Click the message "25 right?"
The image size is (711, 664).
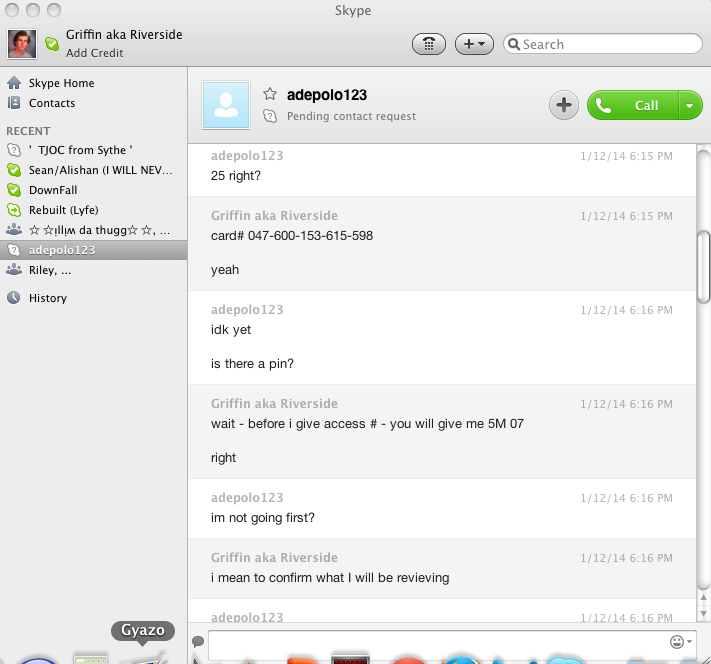coord(236,176)
